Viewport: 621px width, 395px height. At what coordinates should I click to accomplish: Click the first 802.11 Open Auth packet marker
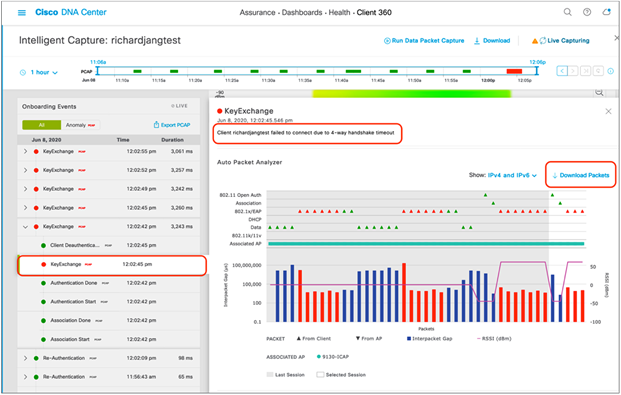pyautogui.click(x=486, y=195)
